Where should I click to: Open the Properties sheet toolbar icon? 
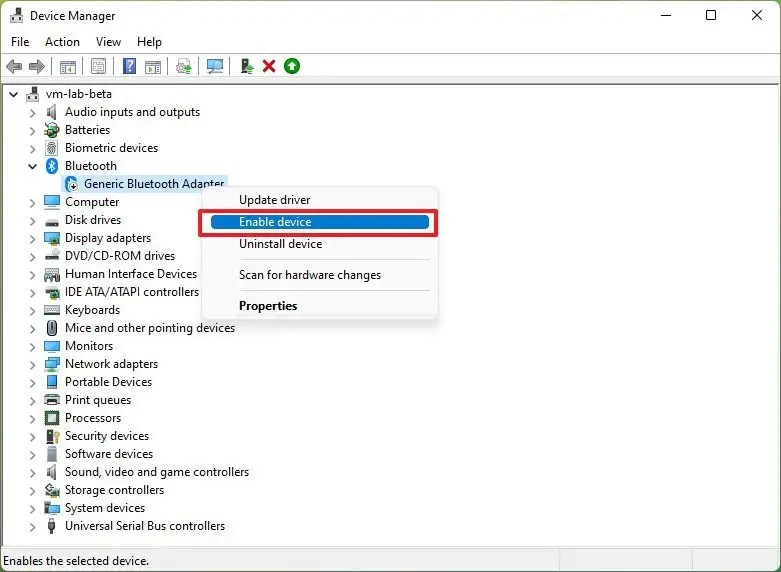point(99,66)
